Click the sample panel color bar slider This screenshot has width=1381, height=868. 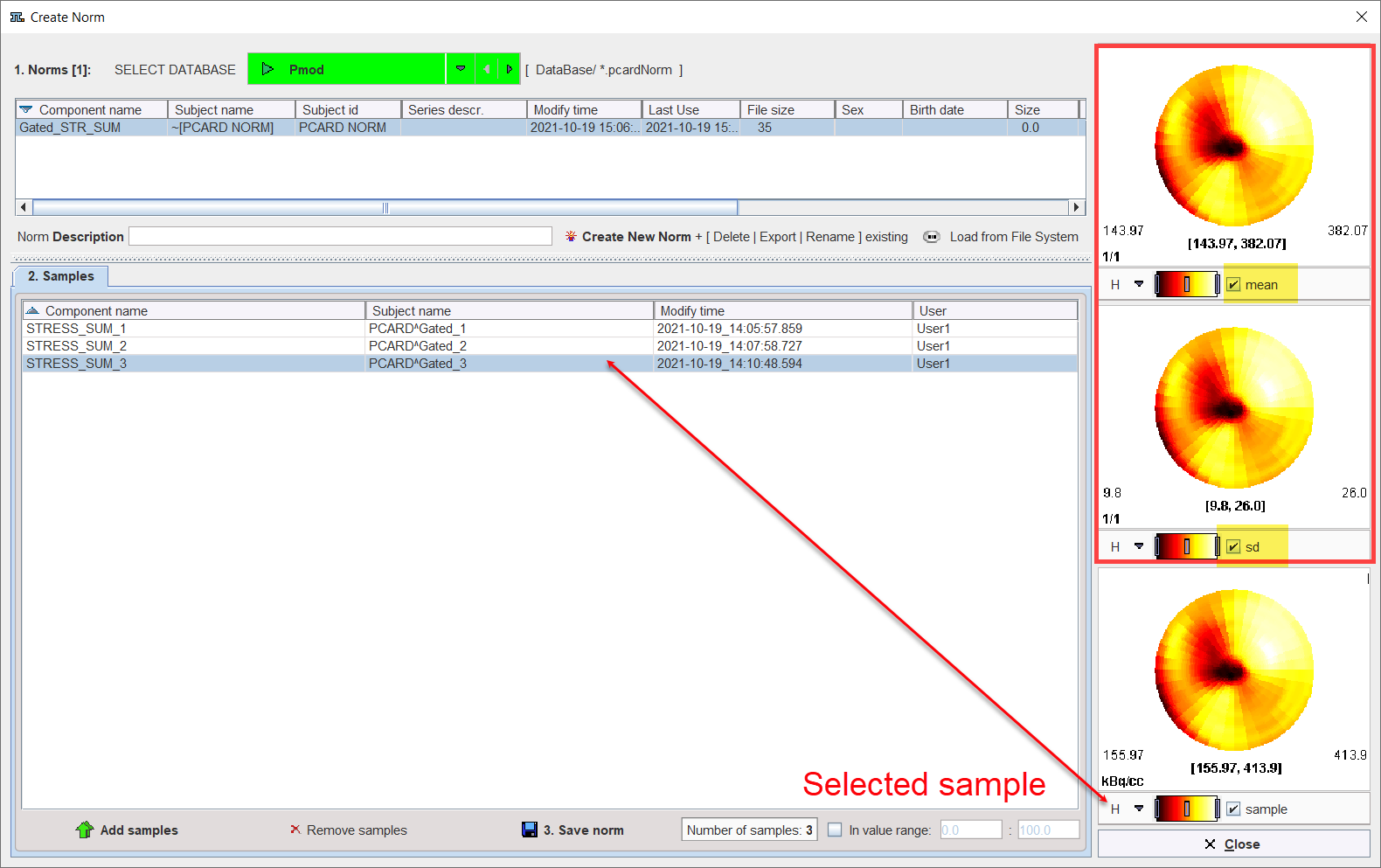tap(1187, 809)
